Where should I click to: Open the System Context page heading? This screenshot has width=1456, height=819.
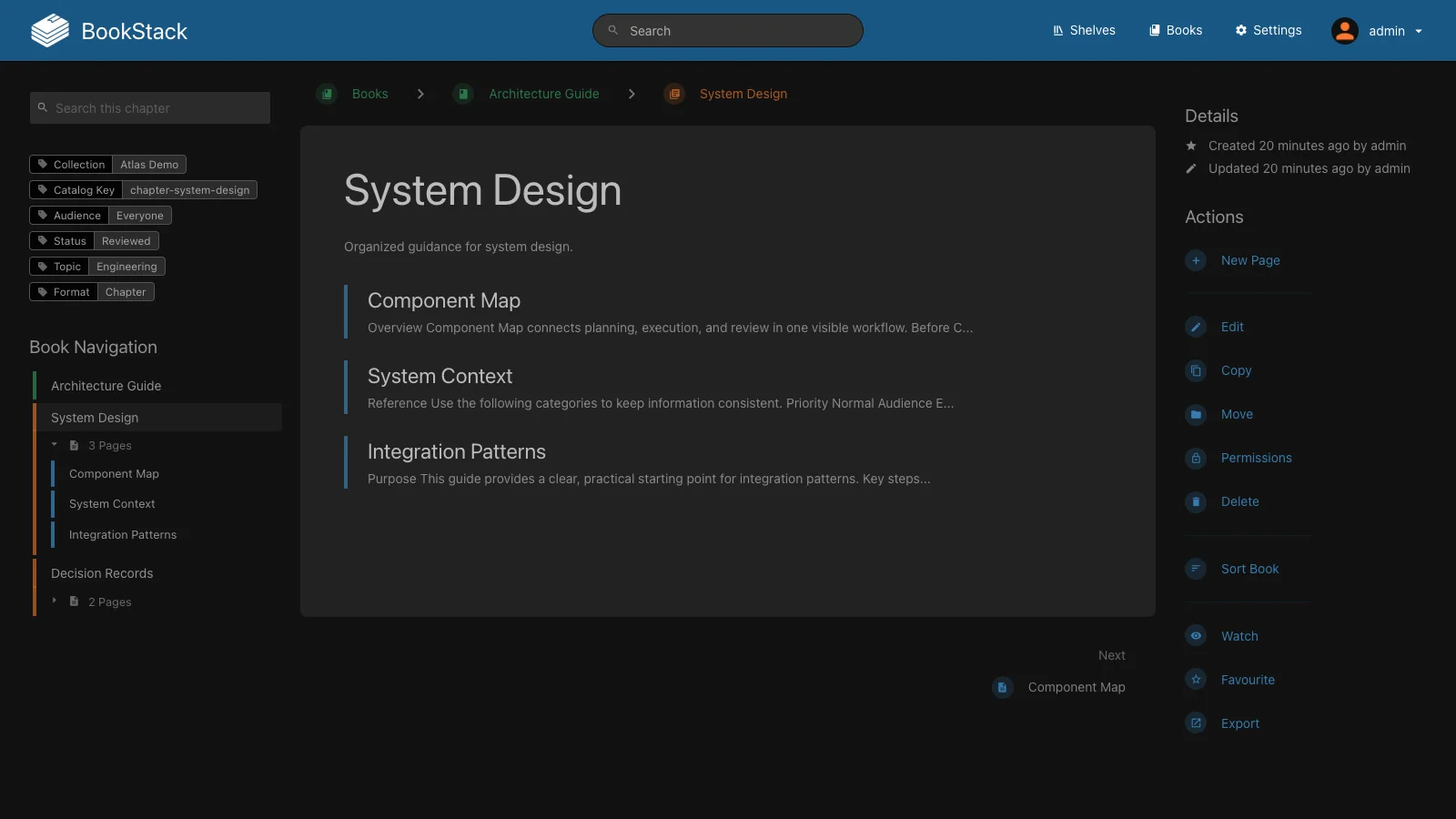tap(440, 376)
